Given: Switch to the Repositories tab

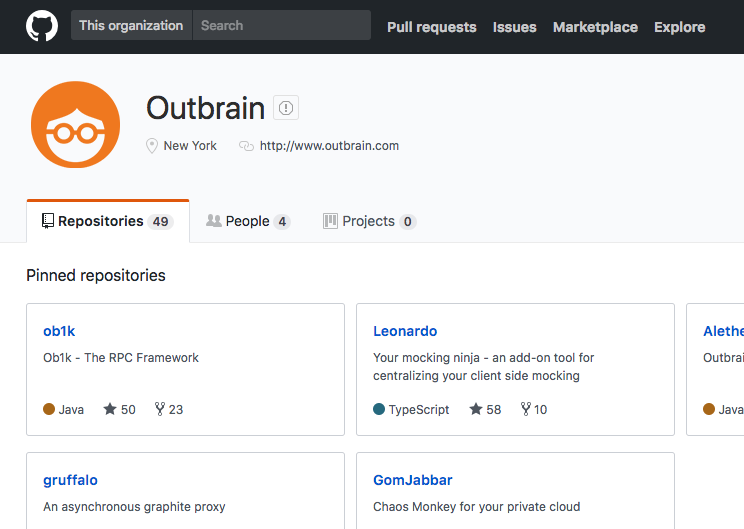Looking at the screenshot, I should [108, 221].
